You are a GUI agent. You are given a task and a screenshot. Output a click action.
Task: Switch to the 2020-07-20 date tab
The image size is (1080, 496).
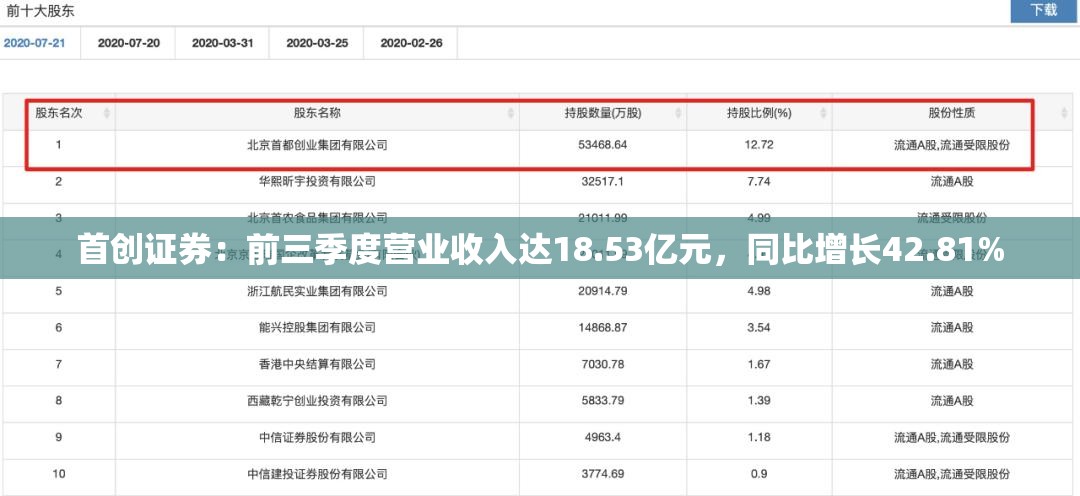[129, 43]
